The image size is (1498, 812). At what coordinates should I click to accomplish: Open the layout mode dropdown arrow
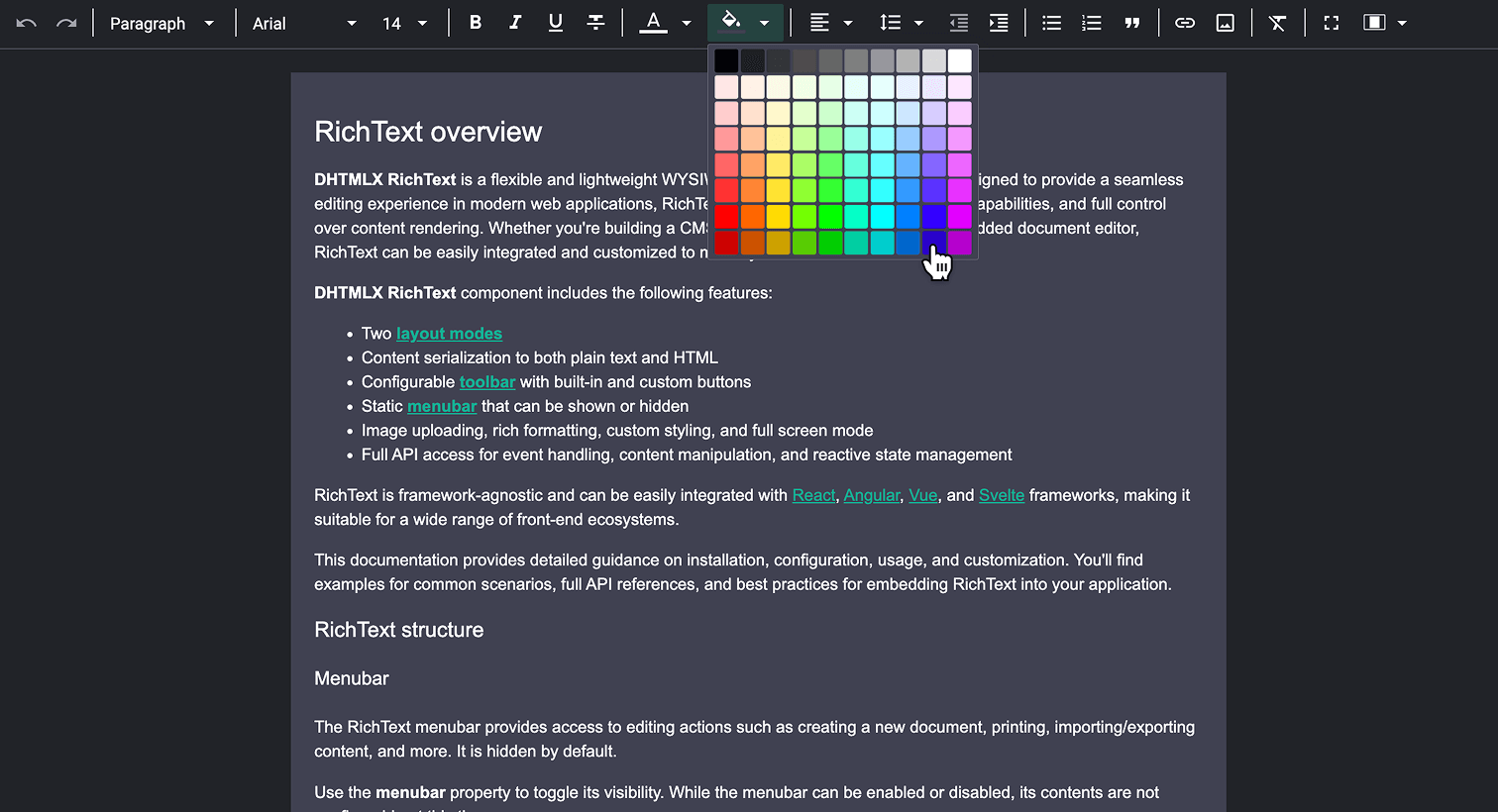coord(1402,23)
